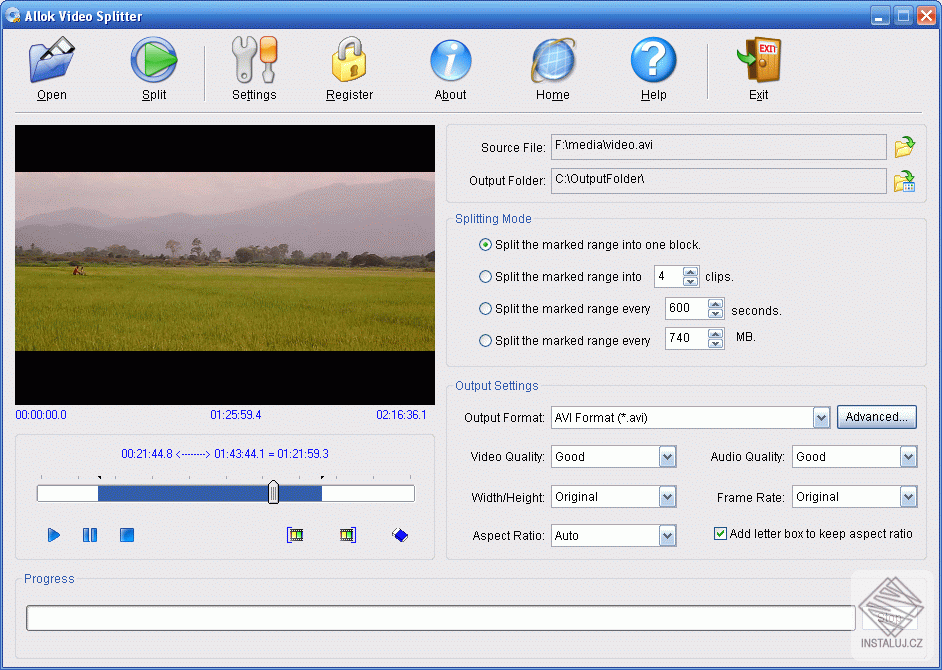
Task: Uncheck 'Add letter box to keep aspect ratio'
Action: click(x=720, y=534)
